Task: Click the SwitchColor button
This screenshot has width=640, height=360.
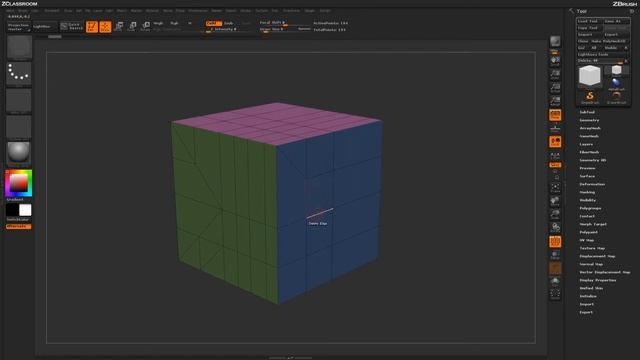Action: (x=18, y=220)
